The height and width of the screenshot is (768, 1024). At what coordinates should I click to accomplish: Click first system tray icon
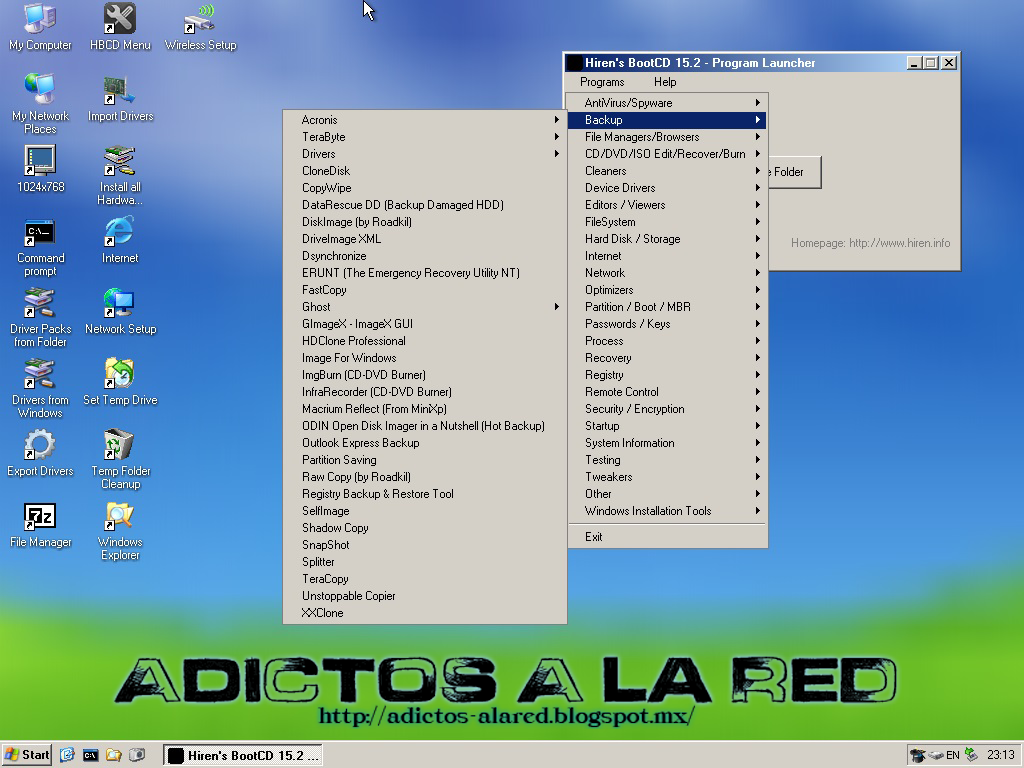[917, 756]
